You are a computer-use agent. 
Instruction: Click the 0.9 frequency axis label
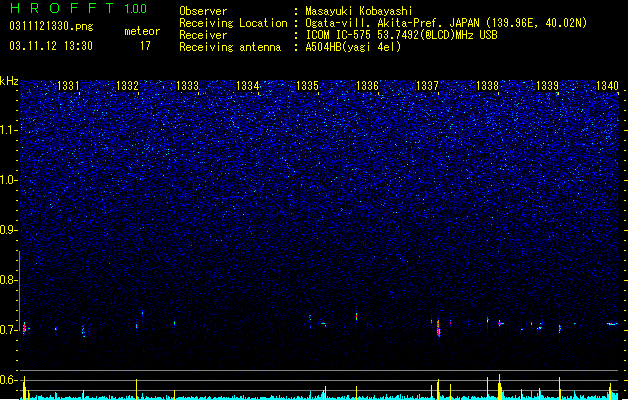coord(8,230)
